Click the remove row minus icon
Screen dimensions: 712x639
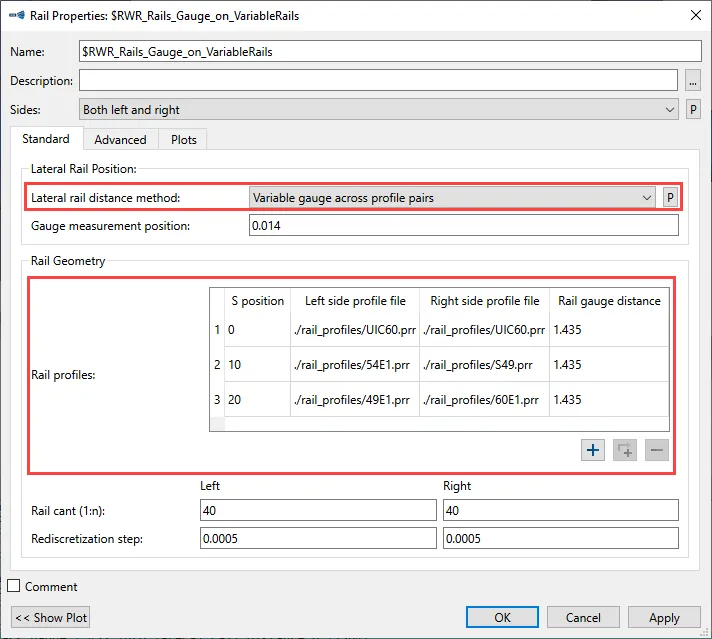[656, 451]
